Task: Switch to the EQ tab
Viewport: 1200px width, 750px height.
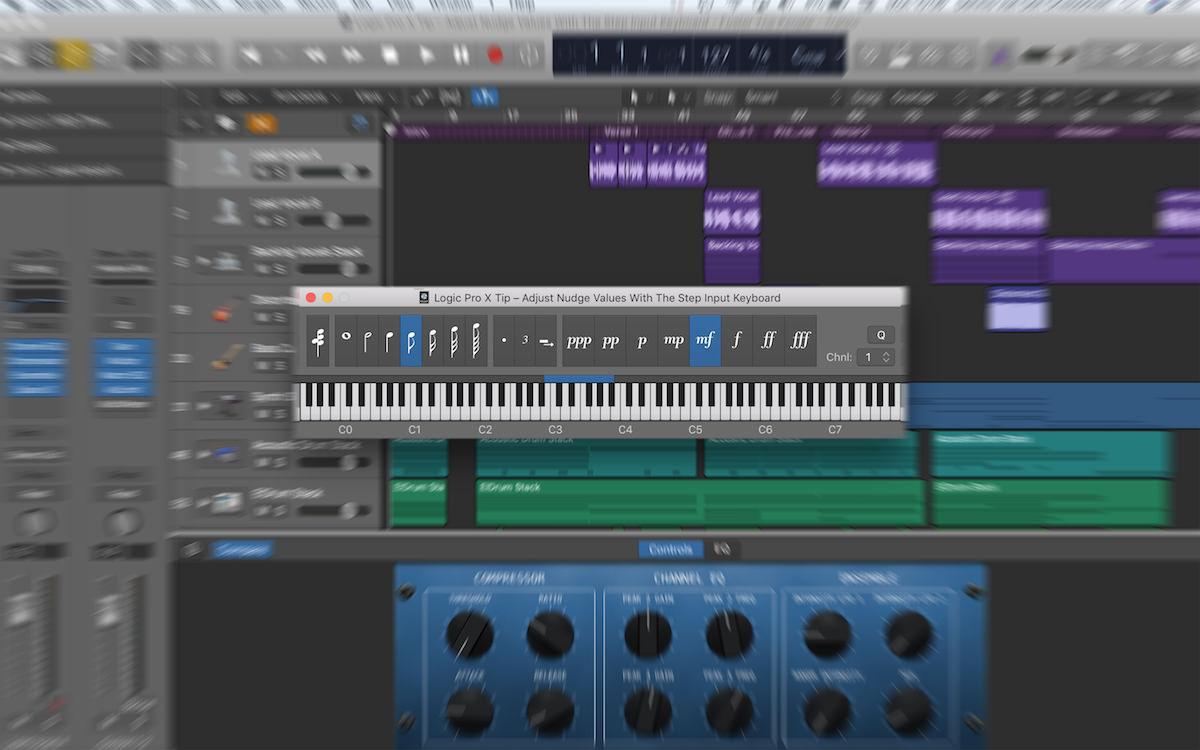Action: [721, 549]
